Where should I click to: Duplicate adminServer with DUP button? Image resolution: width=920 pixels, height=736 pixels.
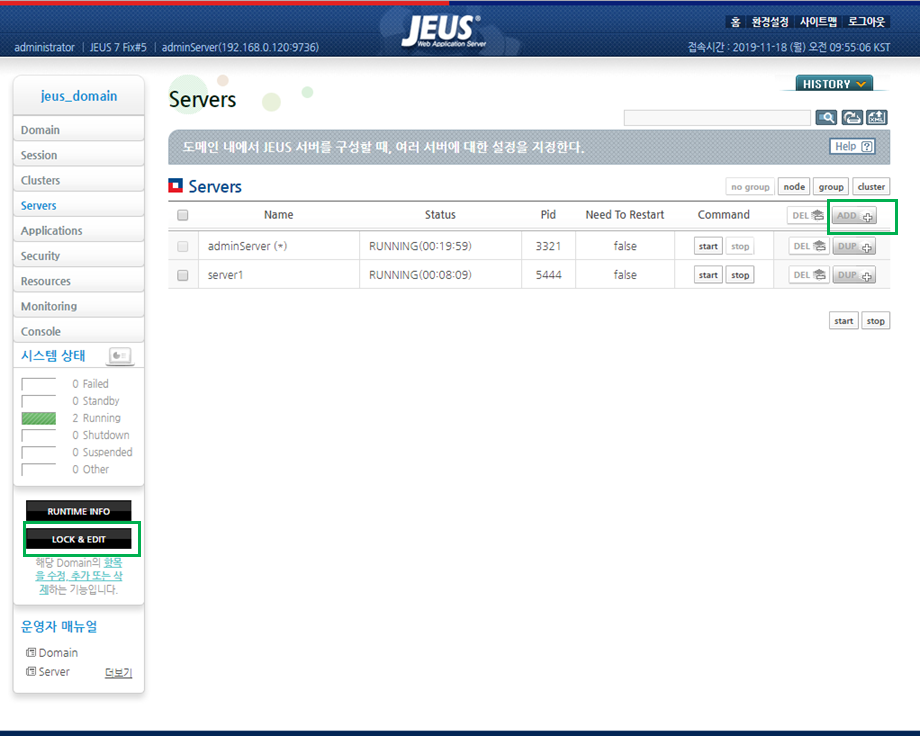click(854, 247)
